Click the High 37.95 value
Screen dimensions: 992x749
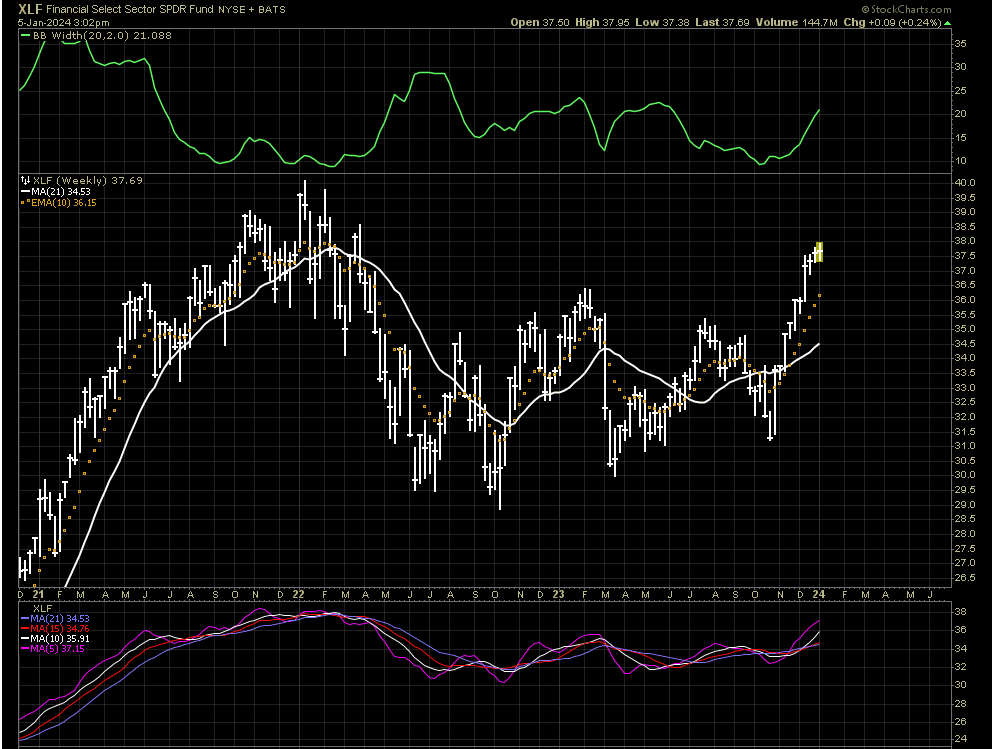[x=602, y=22]
